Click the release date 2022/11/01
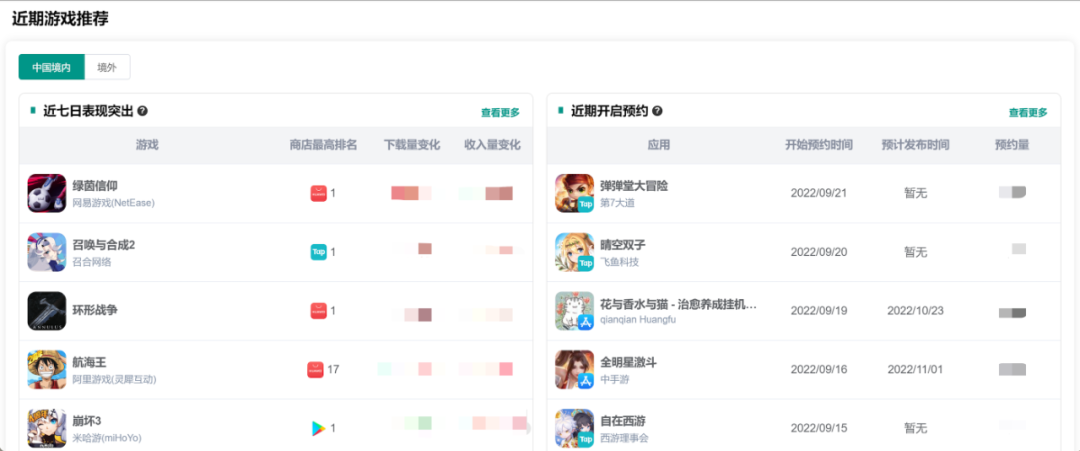 pyautogui.click(x=915, y=370)
